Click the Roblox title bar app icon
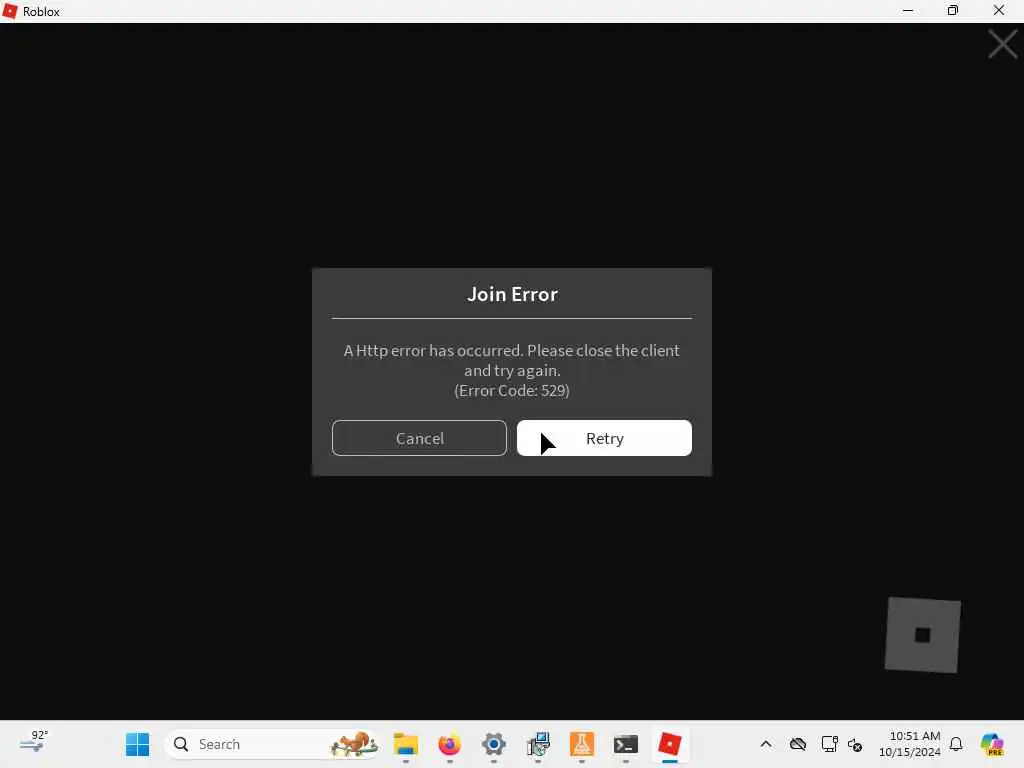Viewport: 1024px width, 768px height. (x=10, y=11)
